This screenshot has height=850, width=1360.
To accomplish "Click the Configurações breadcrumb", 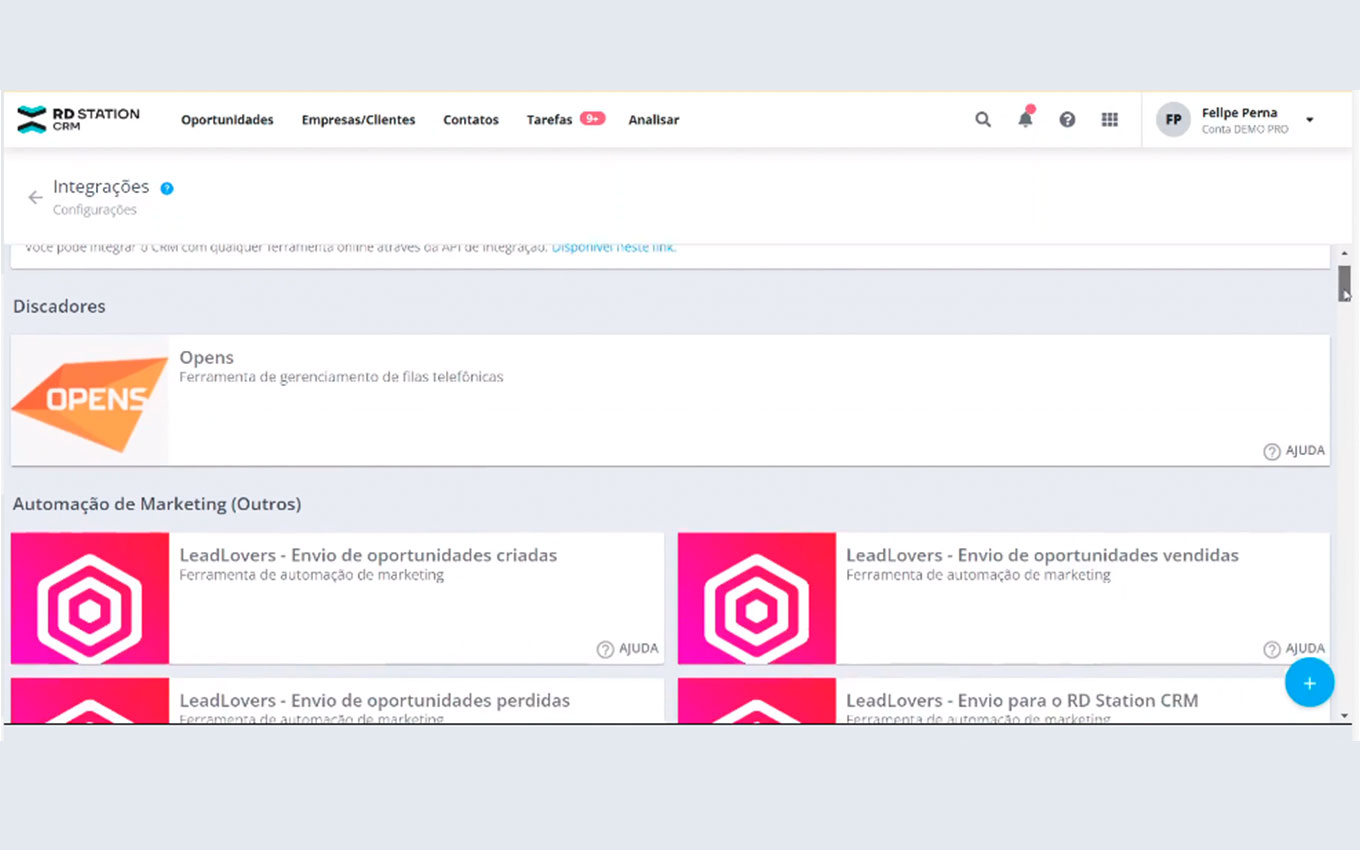I will [x=95, y=210].
